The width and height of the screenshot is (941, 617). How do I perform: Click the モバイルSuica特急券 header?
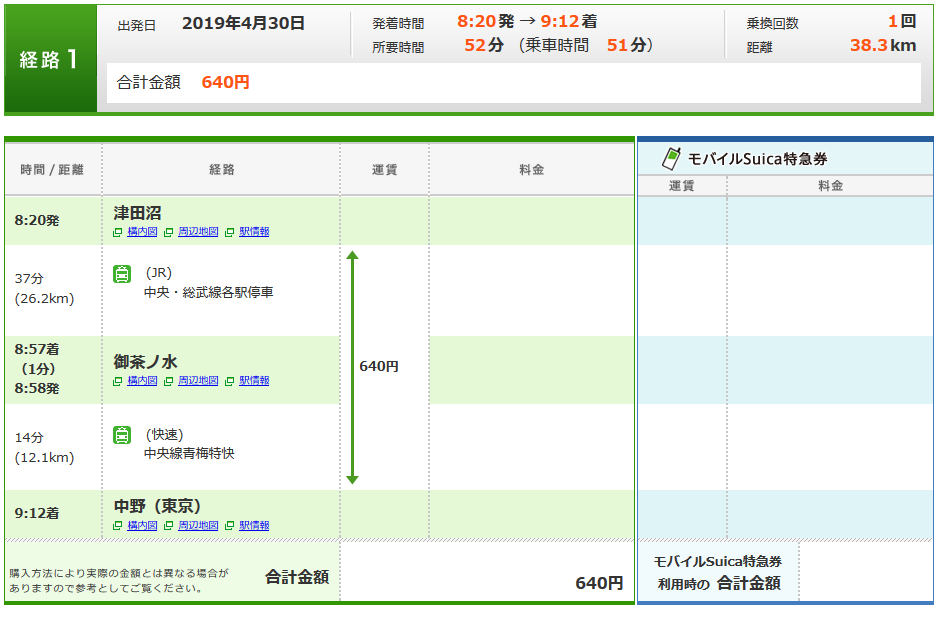[x=757, y=159]
